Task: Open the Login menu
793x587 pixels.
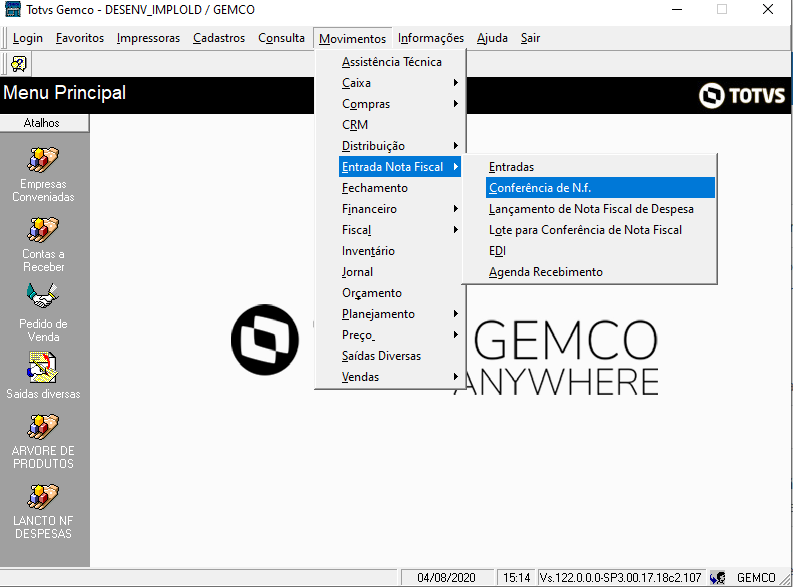Action: [28, 38]
